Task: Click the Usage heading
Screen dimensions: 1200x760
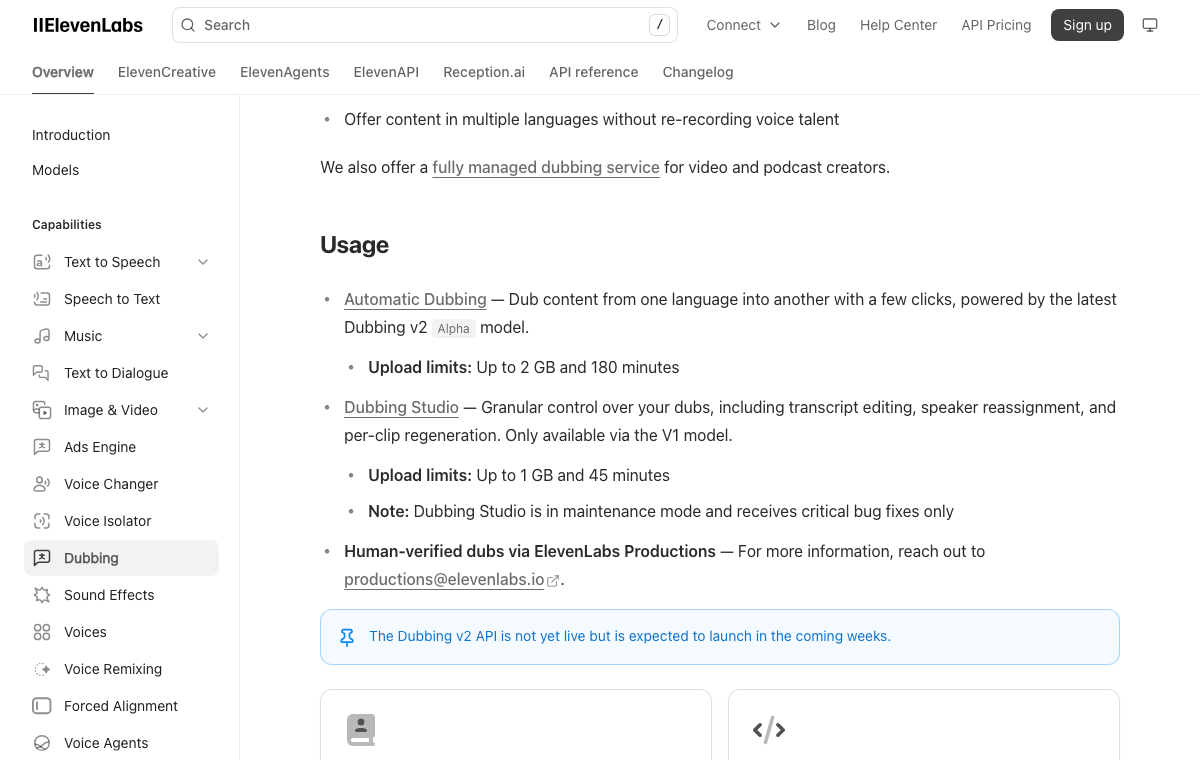Action: (354, 245)
